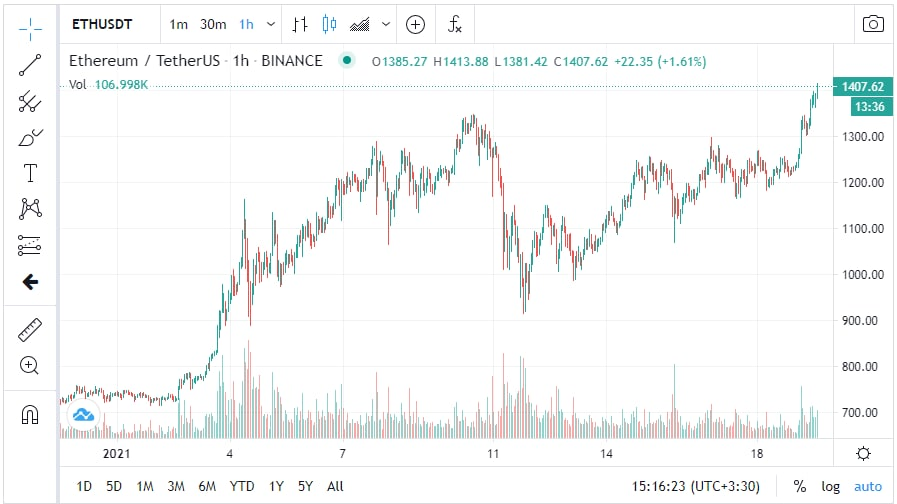Activate the zoom in tool

click(30, 366)
